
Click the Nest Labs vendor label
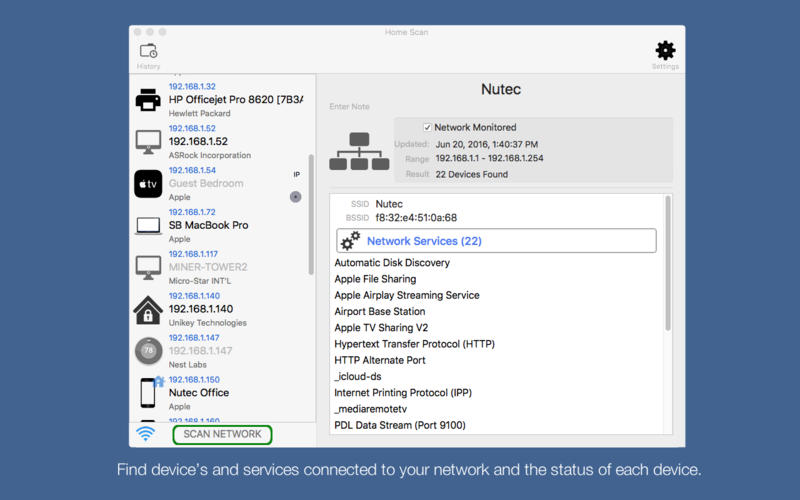pyautogui.click(x=188, y=364)
